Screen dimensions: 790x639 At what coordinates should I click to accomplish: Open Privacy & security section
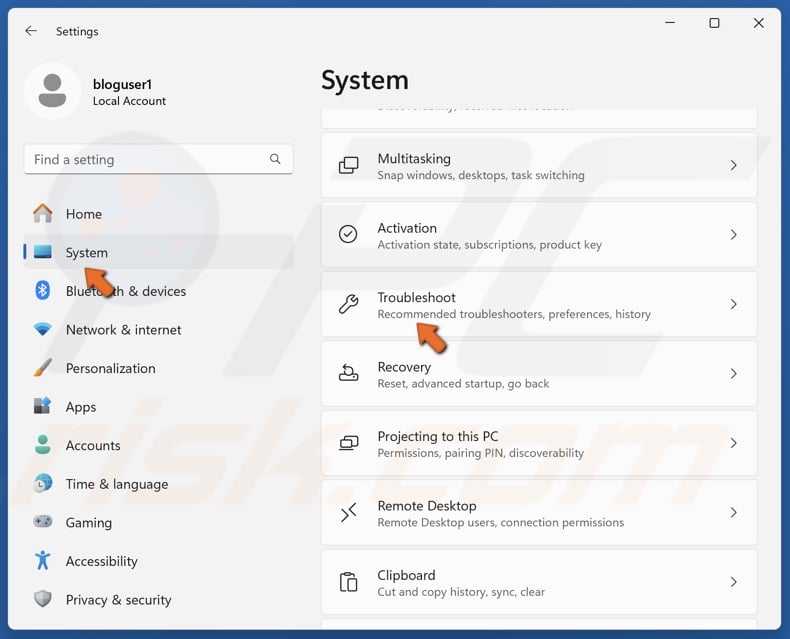click(x=159, y=600)
